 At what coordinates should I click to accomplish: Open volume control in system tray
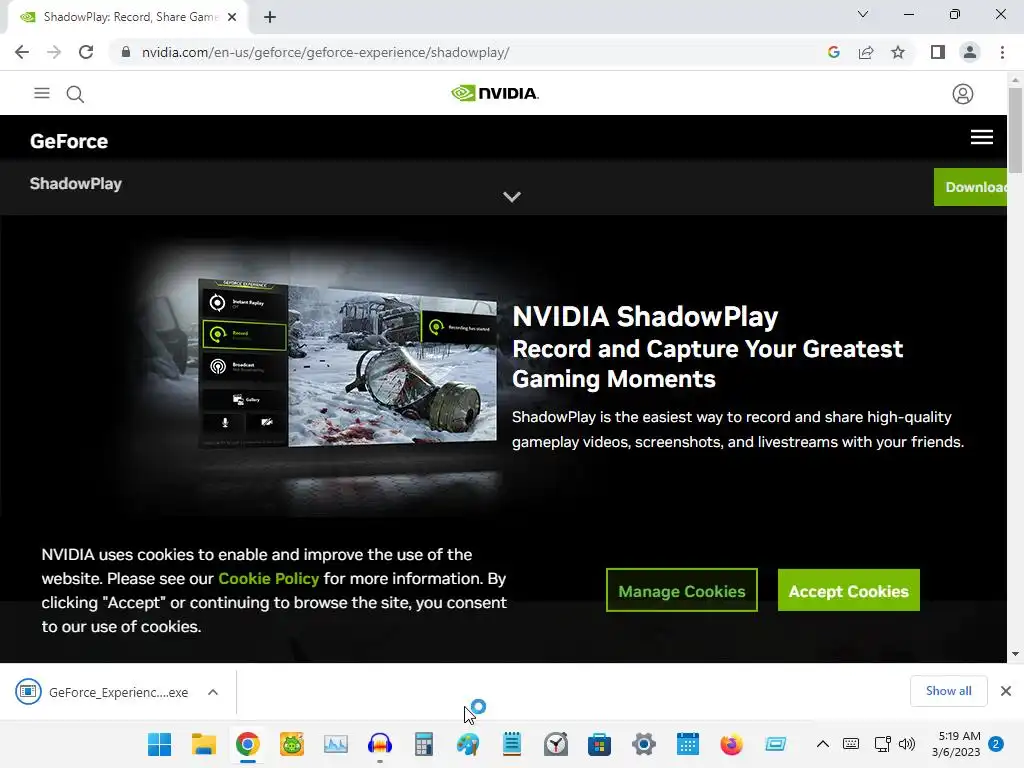(x=906, y=744)
